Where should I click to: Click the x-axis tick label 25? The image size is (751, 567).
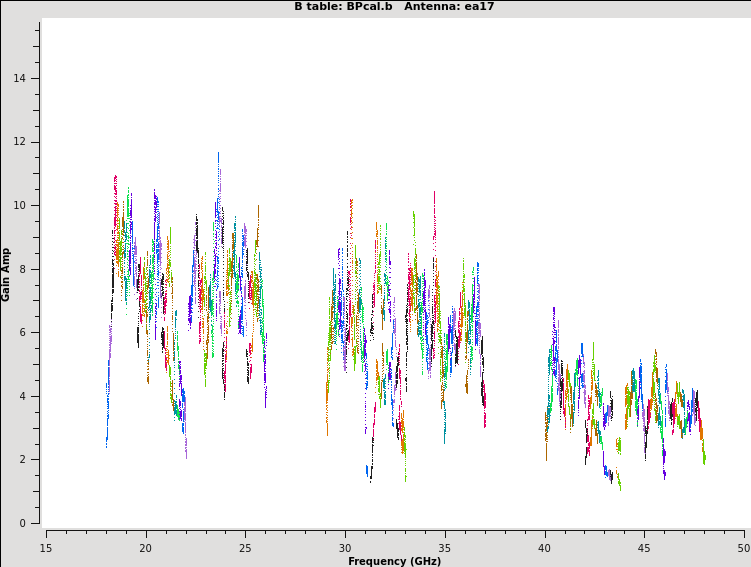tap(245, 548)
